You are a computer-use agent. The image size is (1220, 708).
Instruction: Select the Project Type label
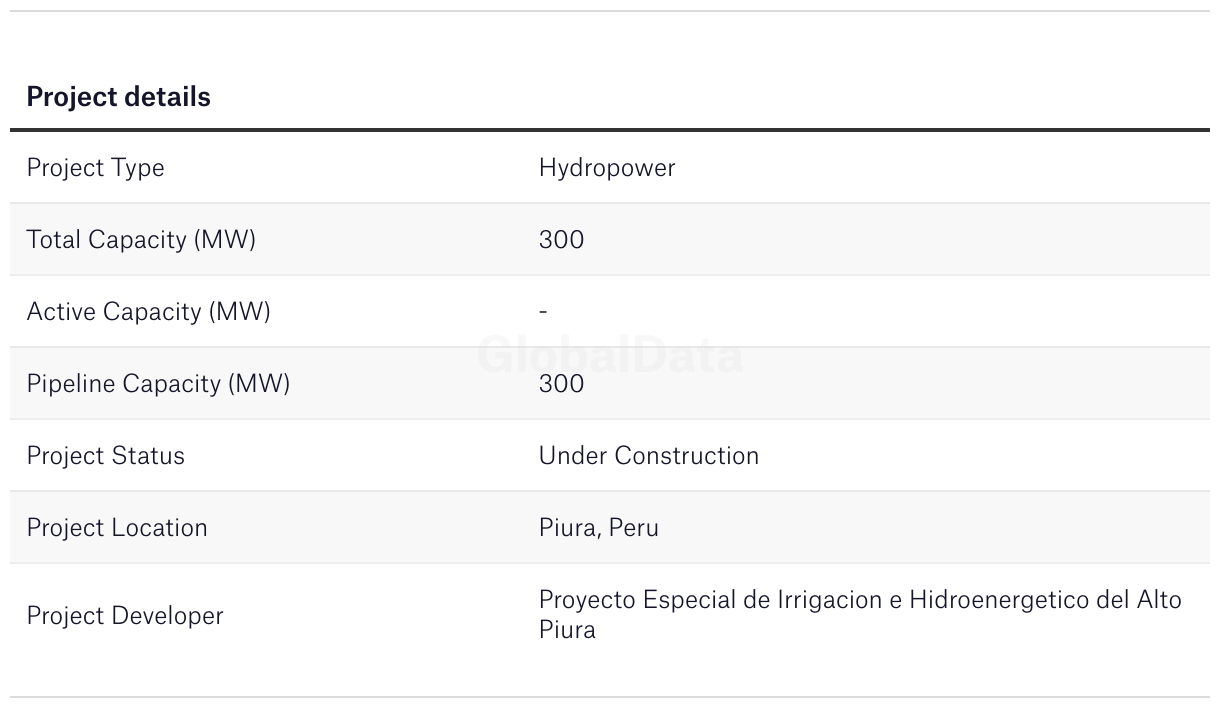click(x=96, y=168)
